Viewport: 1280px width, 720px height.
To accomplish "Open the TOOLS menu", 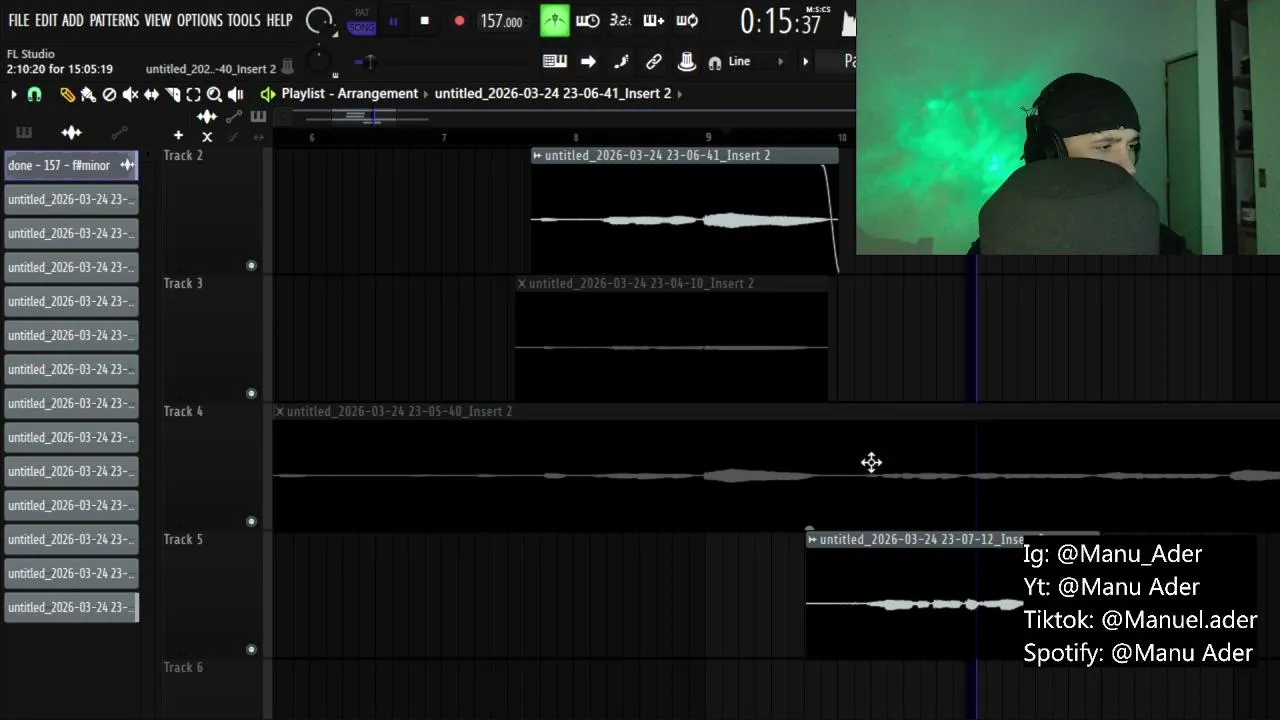I will pos(243,20).
